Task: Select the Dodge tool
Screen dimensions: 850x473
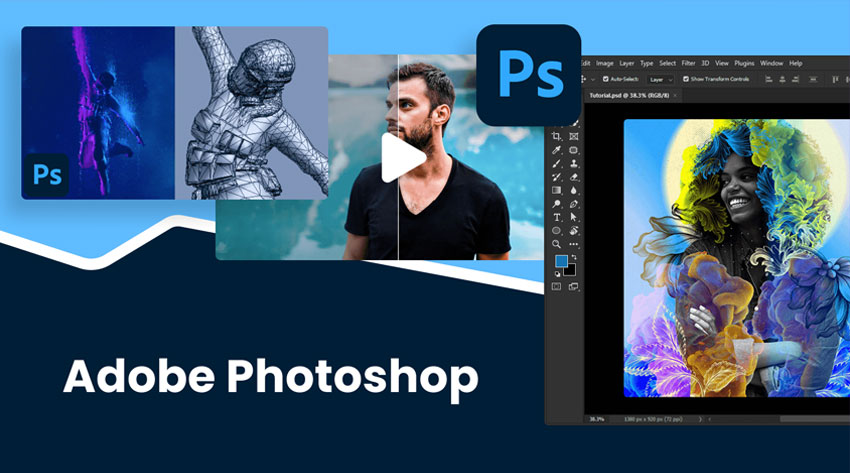Action: [556, 204]
